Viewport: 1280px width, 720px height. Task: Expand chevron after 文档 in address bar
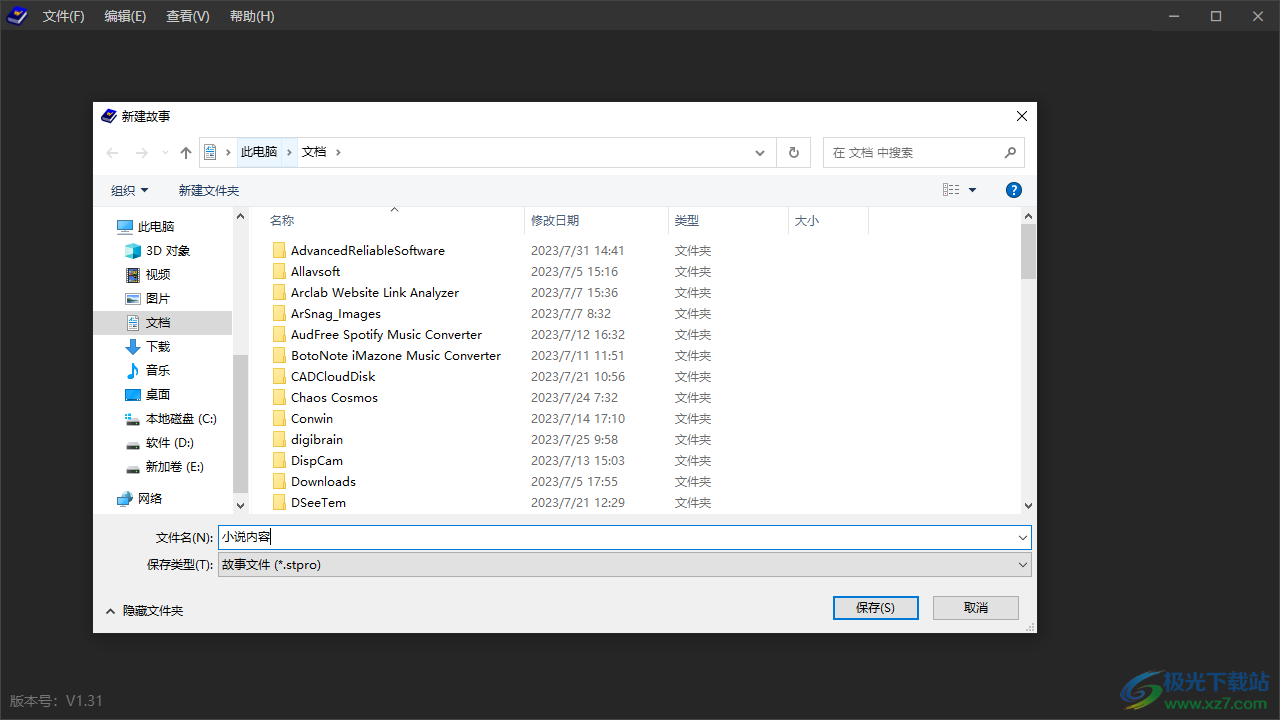click(338, 152)
